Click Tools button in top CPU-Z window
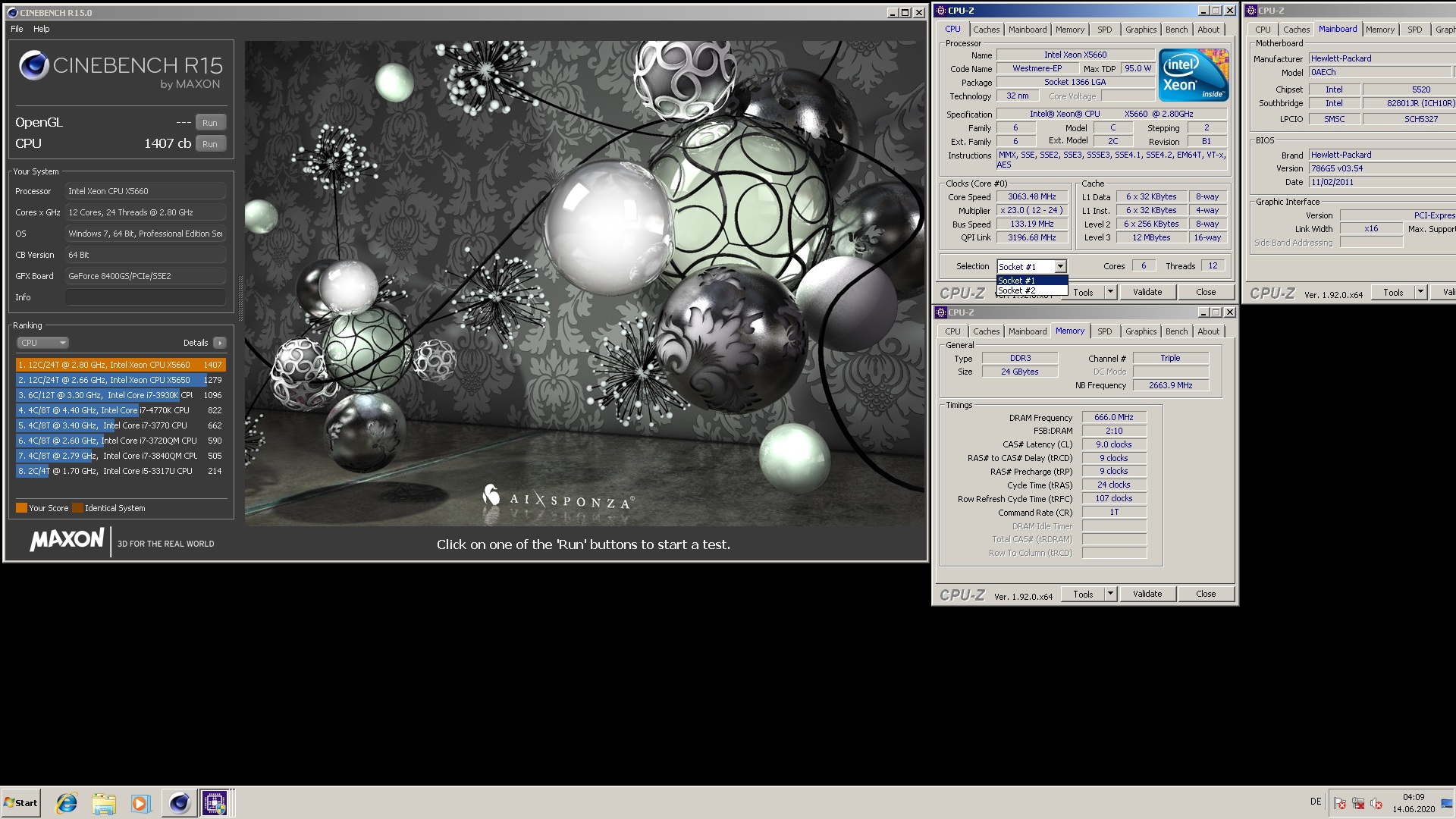Image resolution: width=1456 pixels, height=819 pixels. coord(1083,292)
